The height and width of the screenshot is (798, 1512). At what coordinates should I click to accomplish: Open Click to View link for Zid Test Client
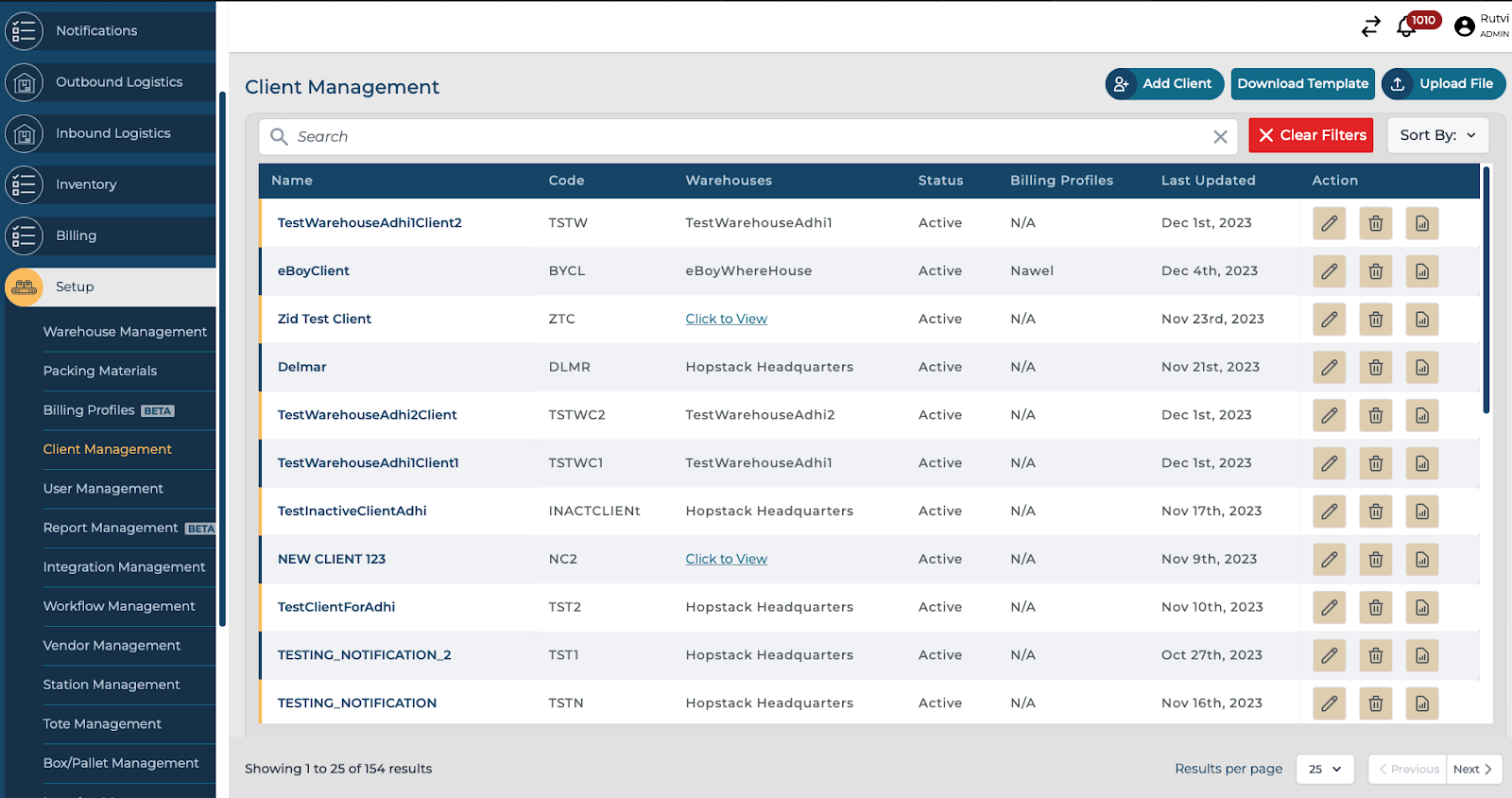point(726,320)
